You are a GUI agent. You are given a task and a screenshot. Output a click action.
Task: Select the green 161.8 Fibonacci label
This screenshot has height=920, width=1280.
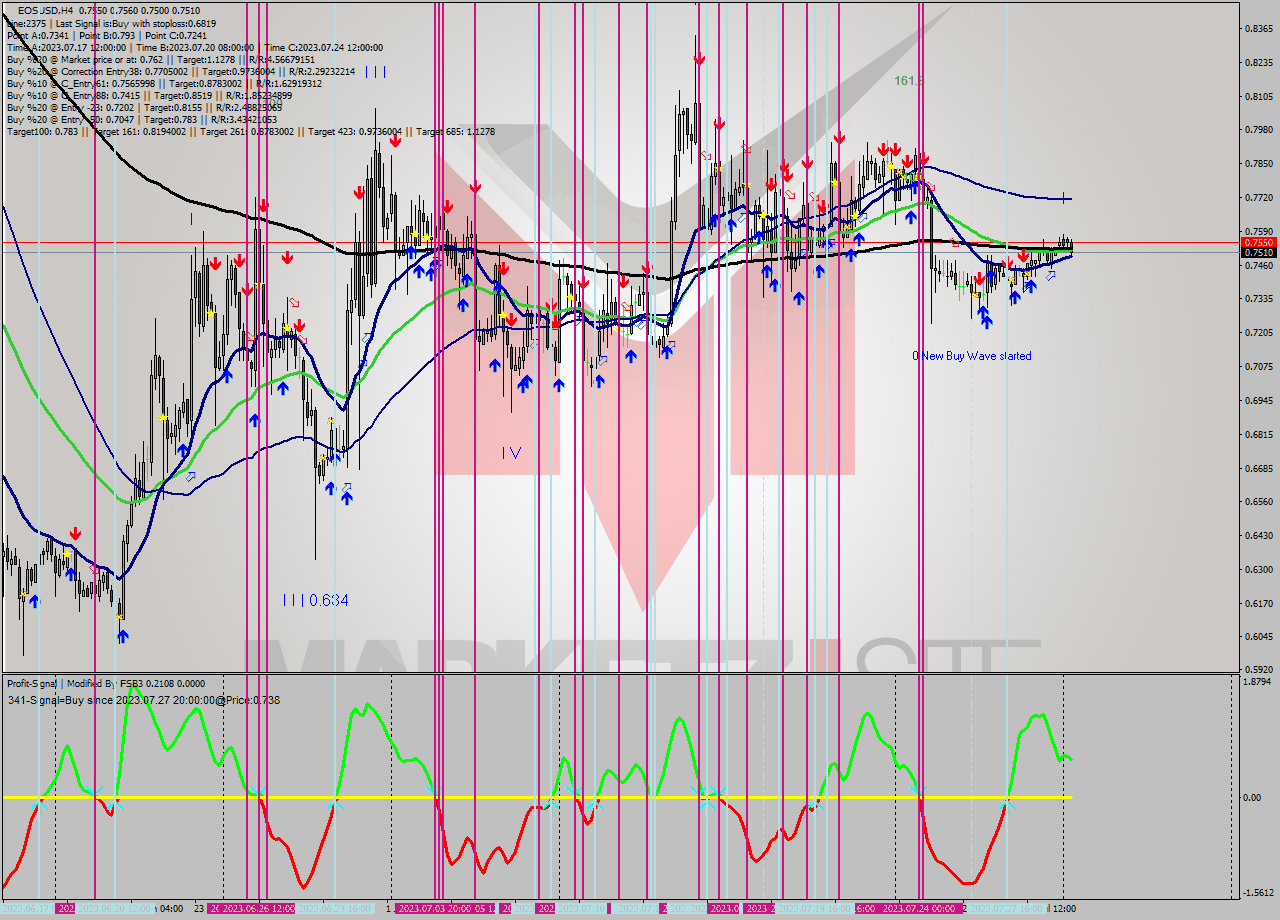(908, 80)
